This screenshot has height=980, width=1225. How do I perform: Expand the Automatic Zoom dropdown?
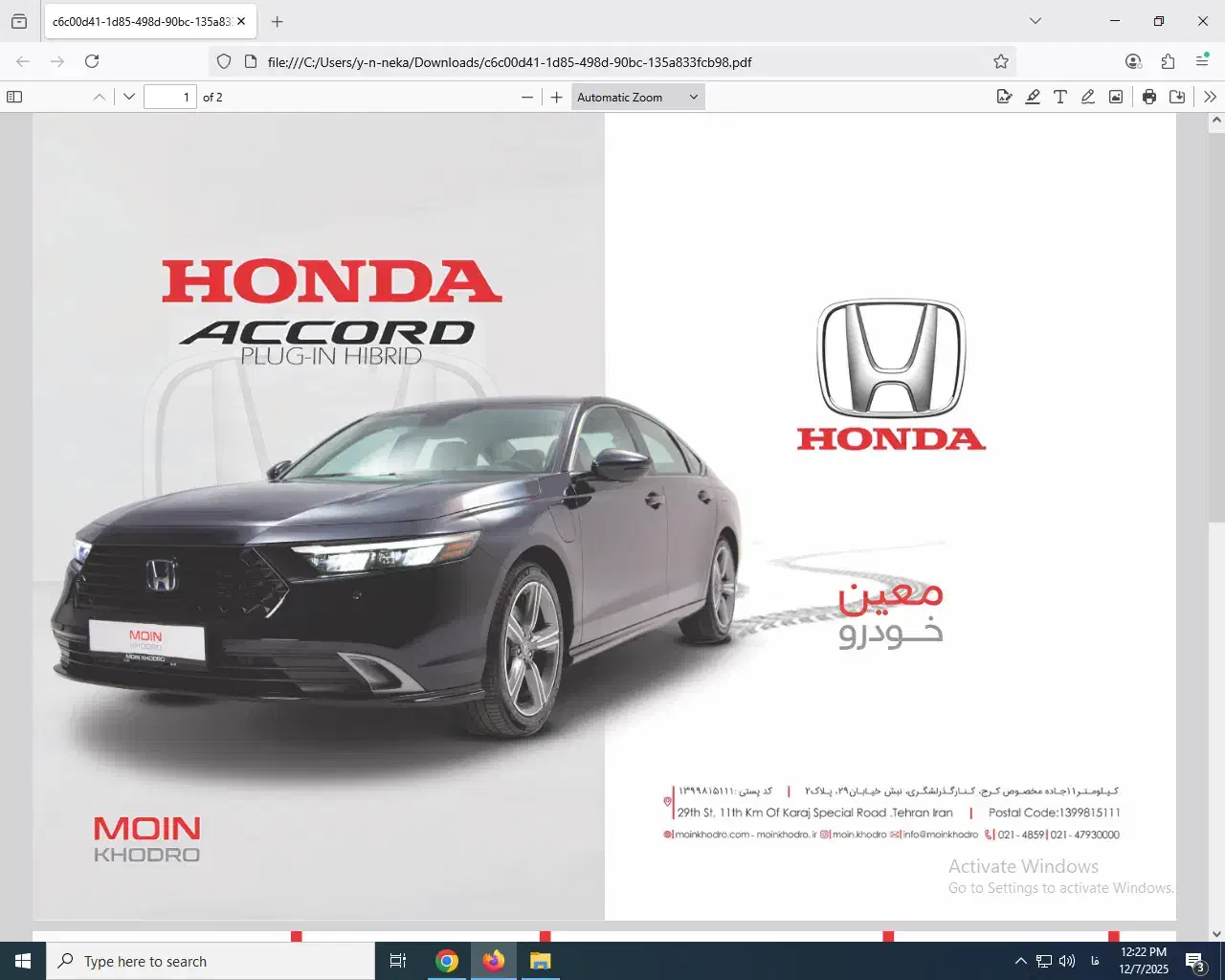[637, 97]
